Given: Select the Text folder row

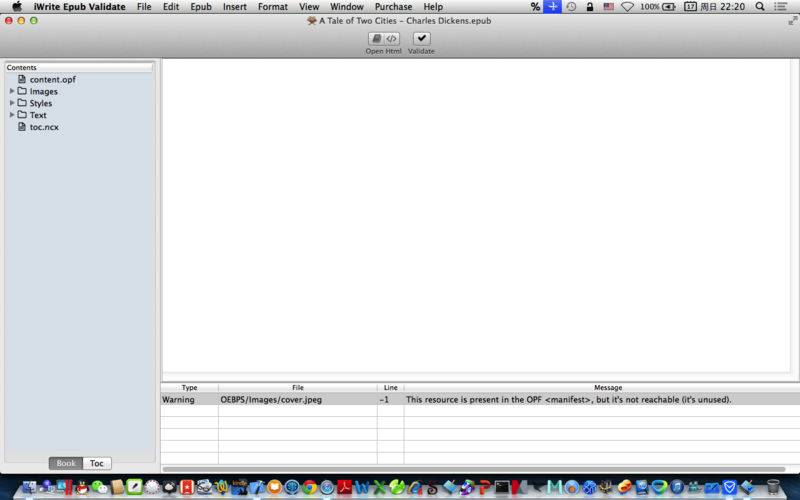Looking at the screenshot, I should (x=80, y=115).
